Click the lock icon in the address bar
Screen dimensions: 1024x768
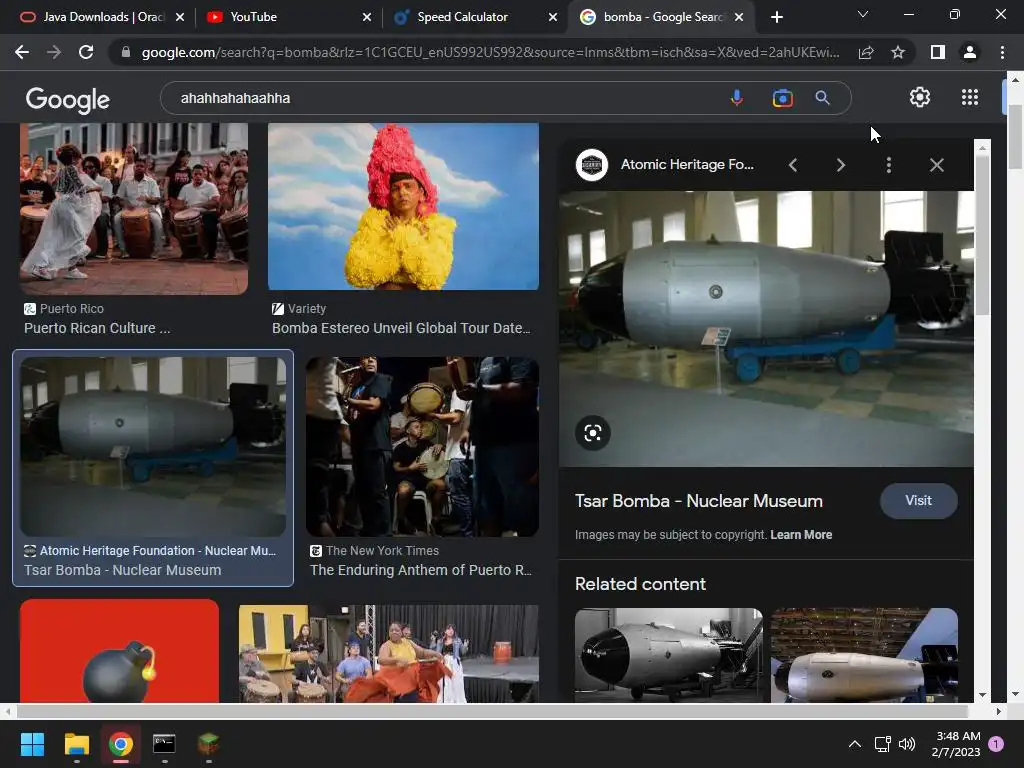tap(126, 52)
